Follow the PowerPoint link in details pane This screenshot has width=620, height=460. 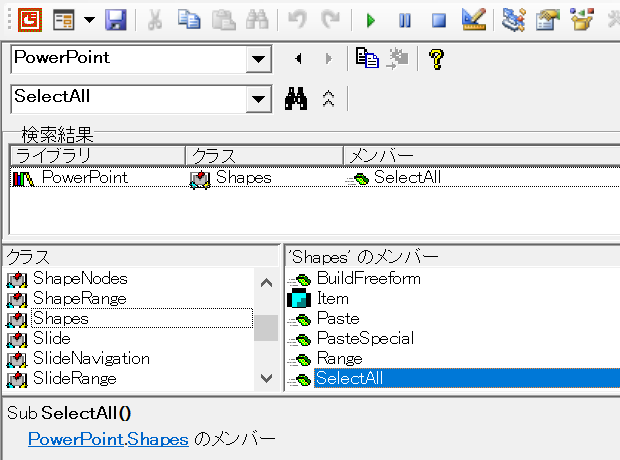76,439
